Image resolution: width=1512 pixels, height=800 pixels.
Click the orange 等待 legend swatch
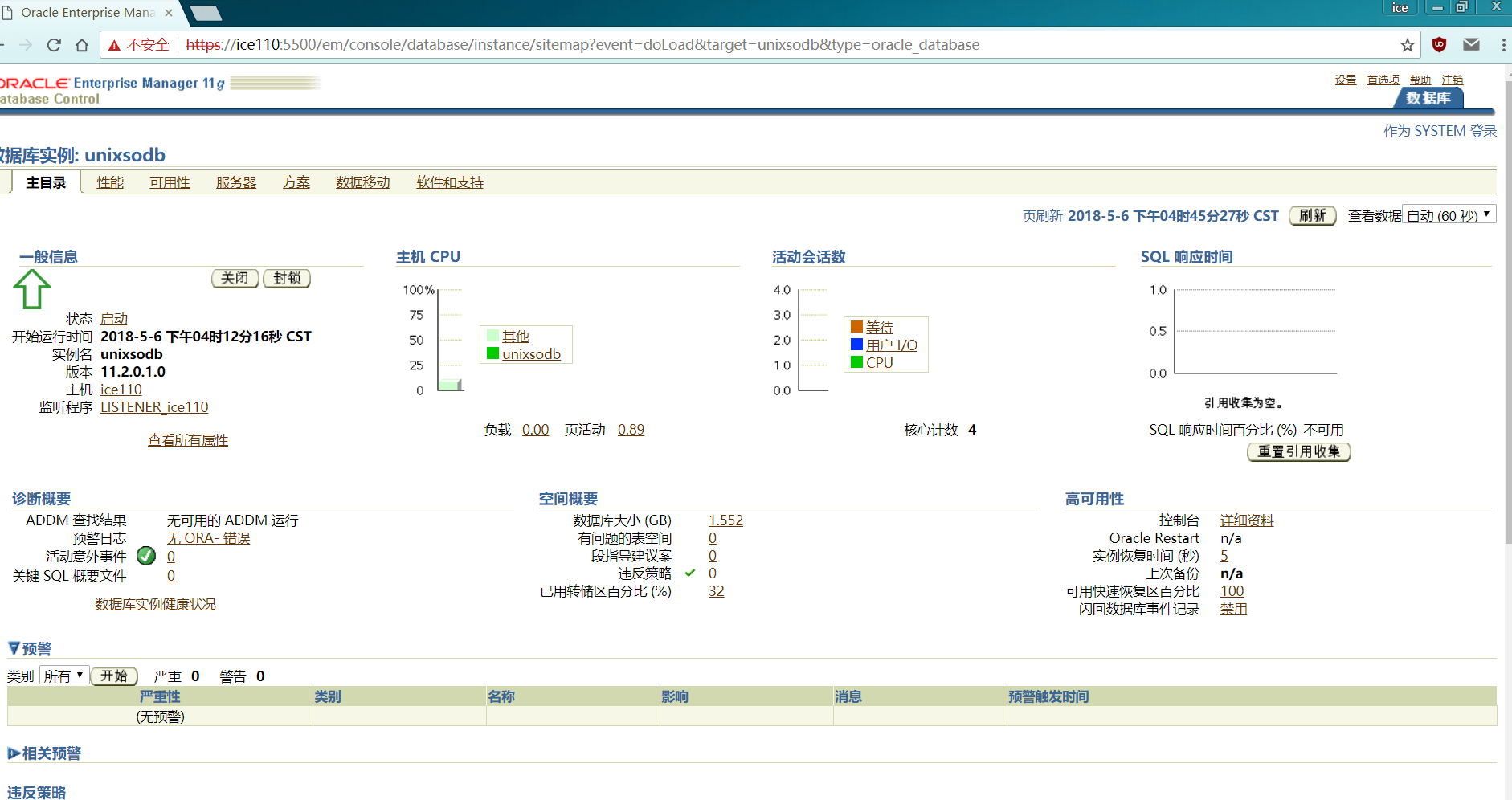[856, 327]
